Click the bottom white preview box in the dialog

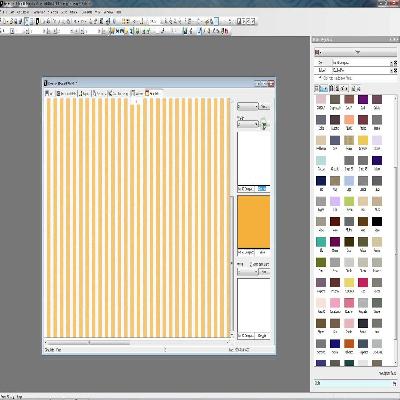253,305
